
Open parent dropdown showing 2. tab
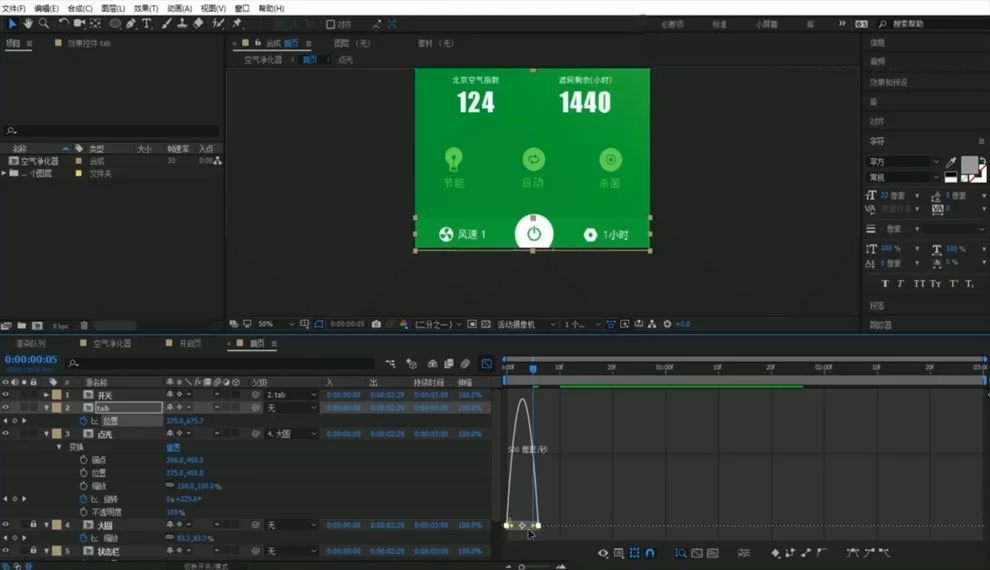(290, 395)
